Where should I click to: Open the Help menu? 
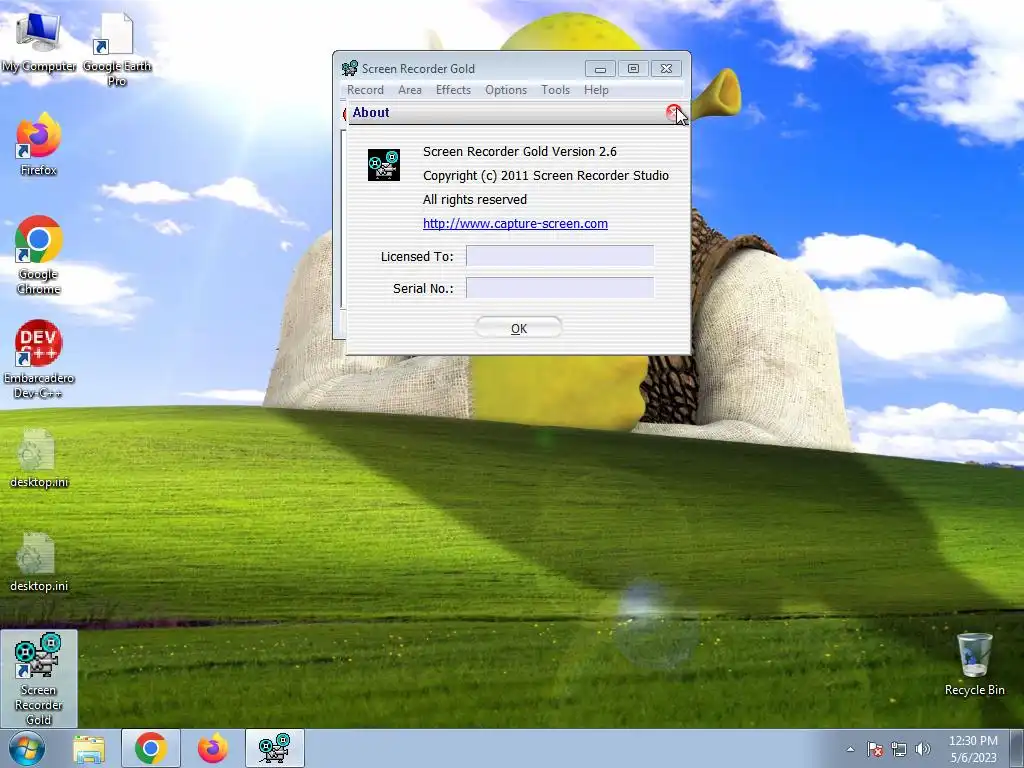click(596, 90)
